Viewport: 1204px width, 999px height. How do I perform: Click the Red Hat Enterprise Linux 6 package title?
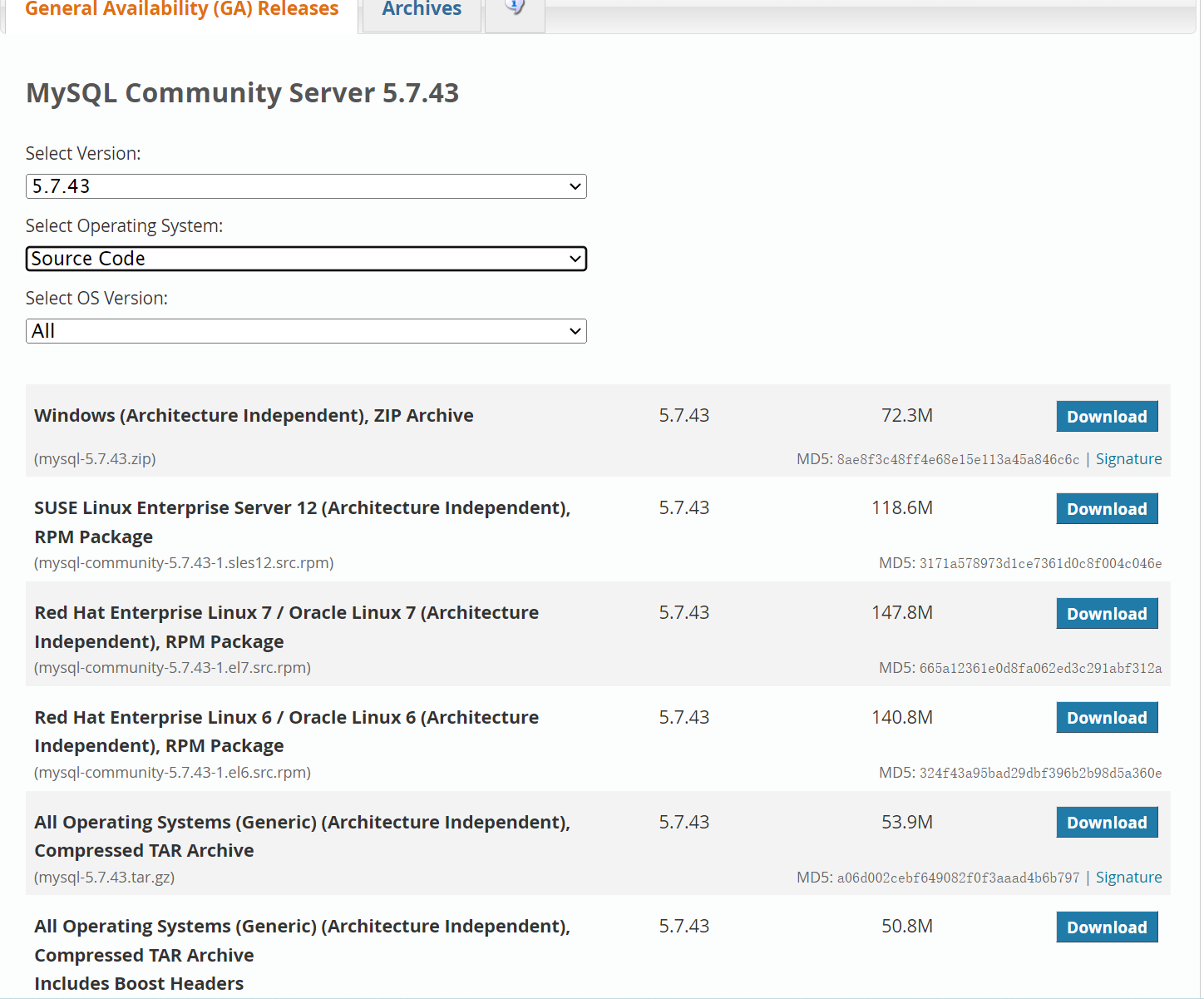point(287,731)
